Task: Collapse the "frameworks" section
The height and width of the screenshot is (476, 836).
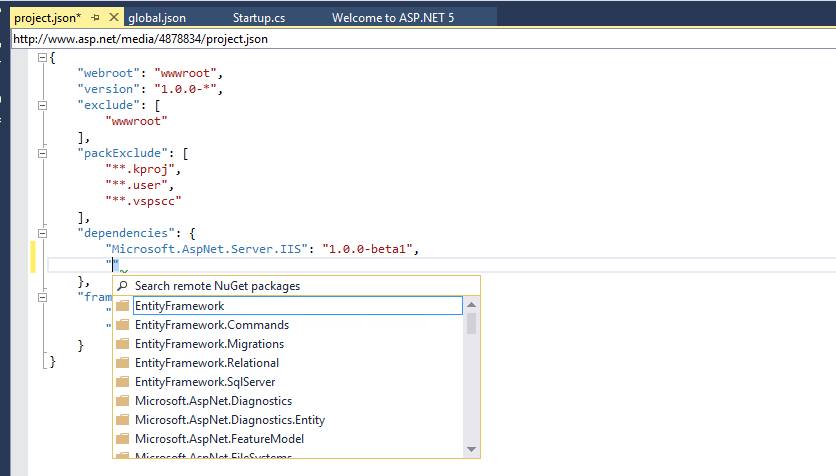Action: click(x=43, y=297)
